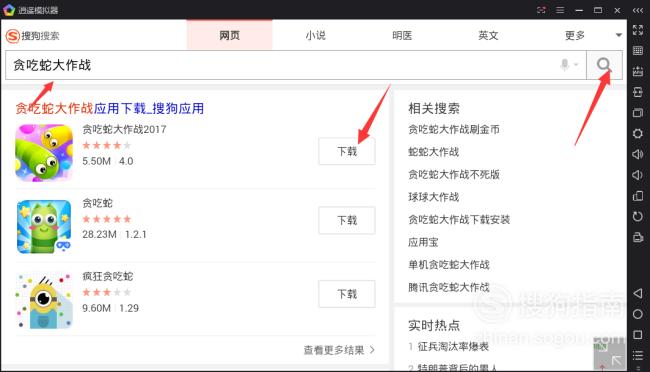Click the shake device icon in sidebar

(x=638, y=92)
